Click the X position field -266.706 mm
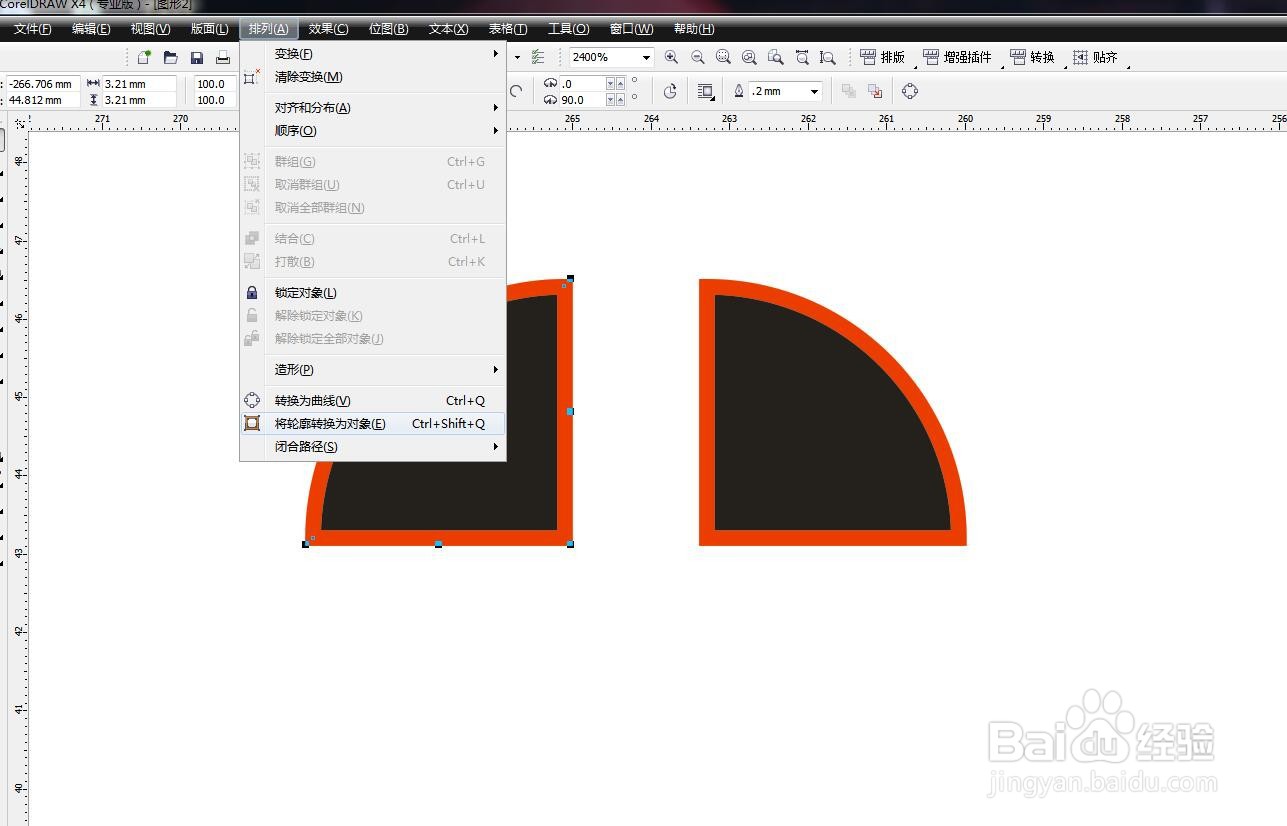This screenshot has height=826, width=1287. (x=44, y=85)
